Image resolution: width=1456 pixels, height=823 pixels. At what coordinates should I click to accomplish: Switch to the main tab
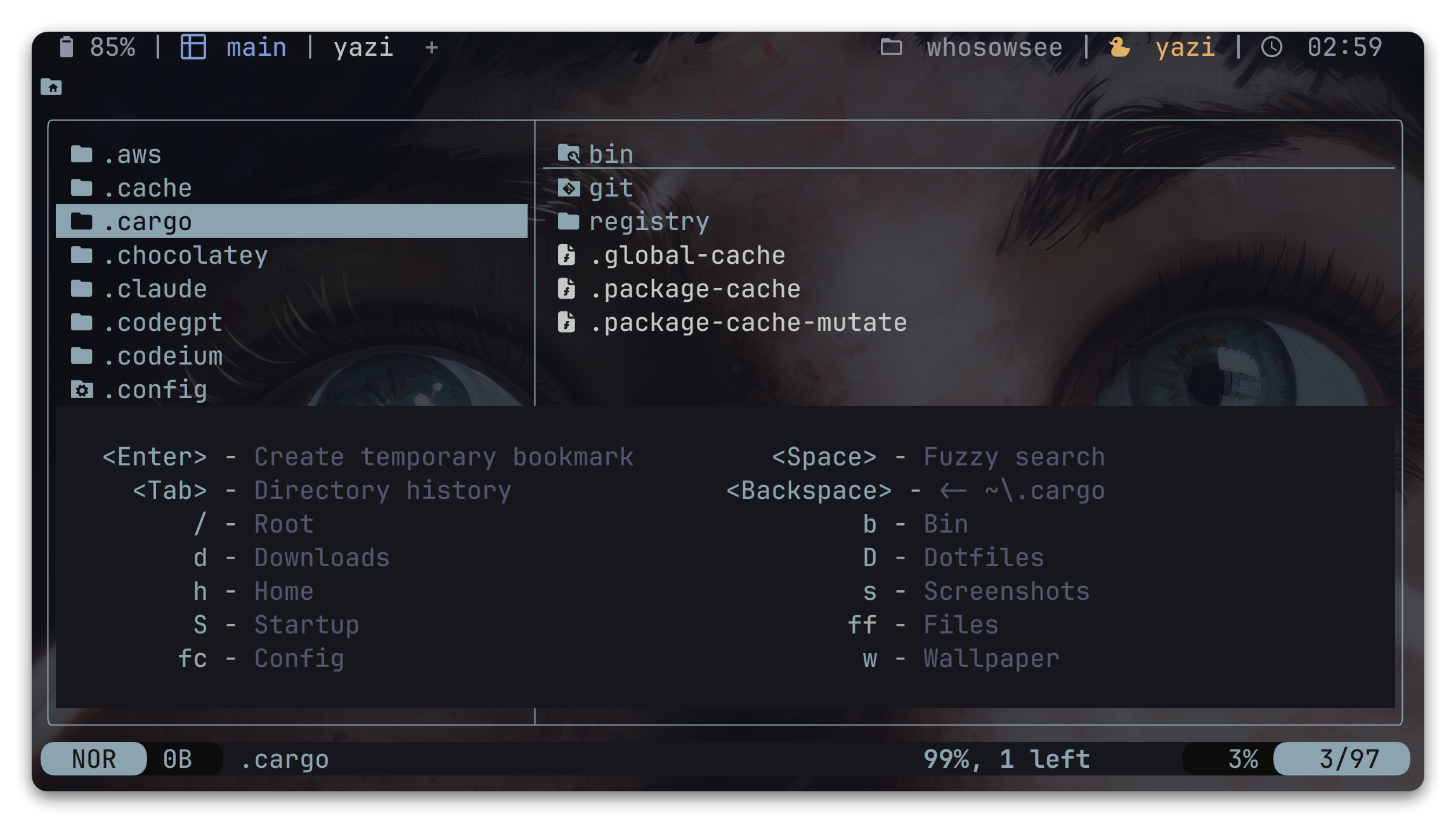point(257,48)
